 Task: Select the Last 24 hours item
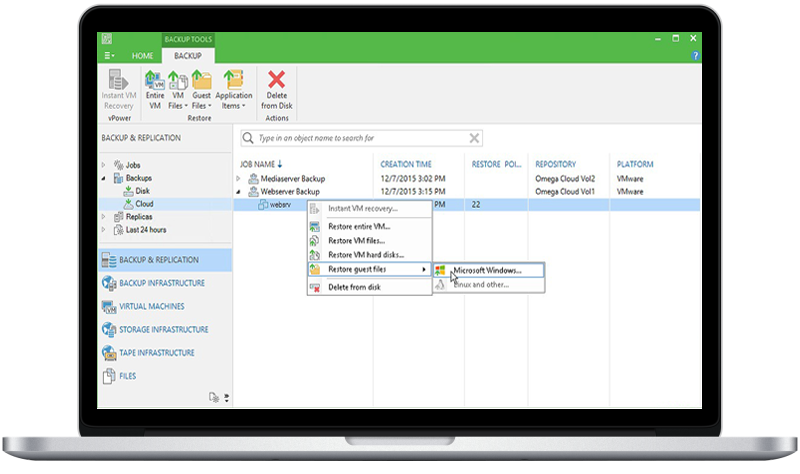click(x=140, y=230)
